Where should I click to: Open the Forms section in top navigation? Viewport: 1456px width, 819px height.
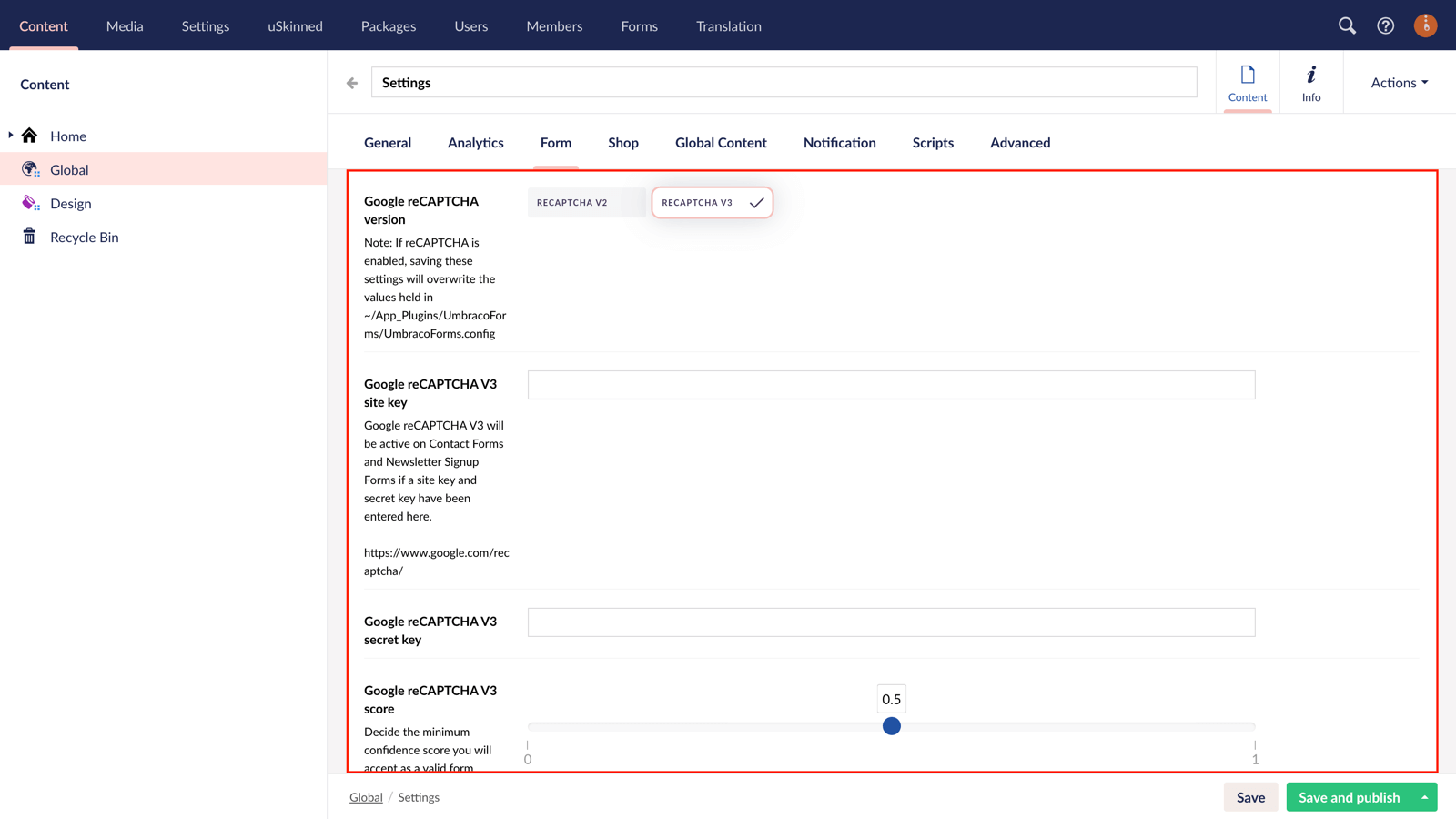tap(639, 25)
